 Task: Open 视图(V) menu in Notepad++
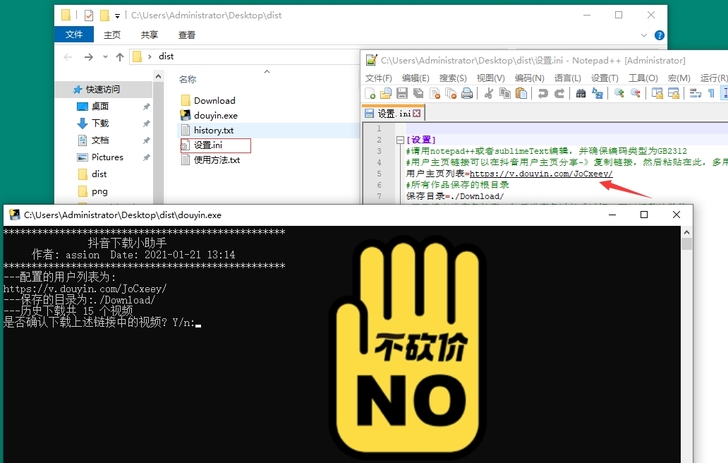(x=491, y=78)
